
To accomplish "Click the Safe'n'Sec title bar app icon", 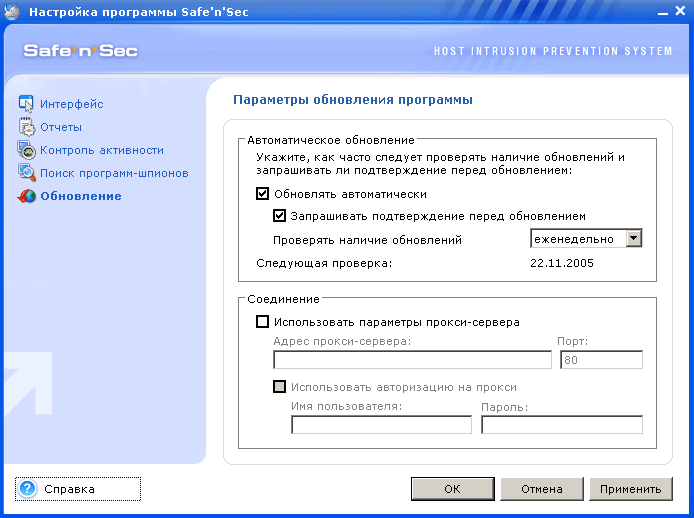I will (12, 12).
